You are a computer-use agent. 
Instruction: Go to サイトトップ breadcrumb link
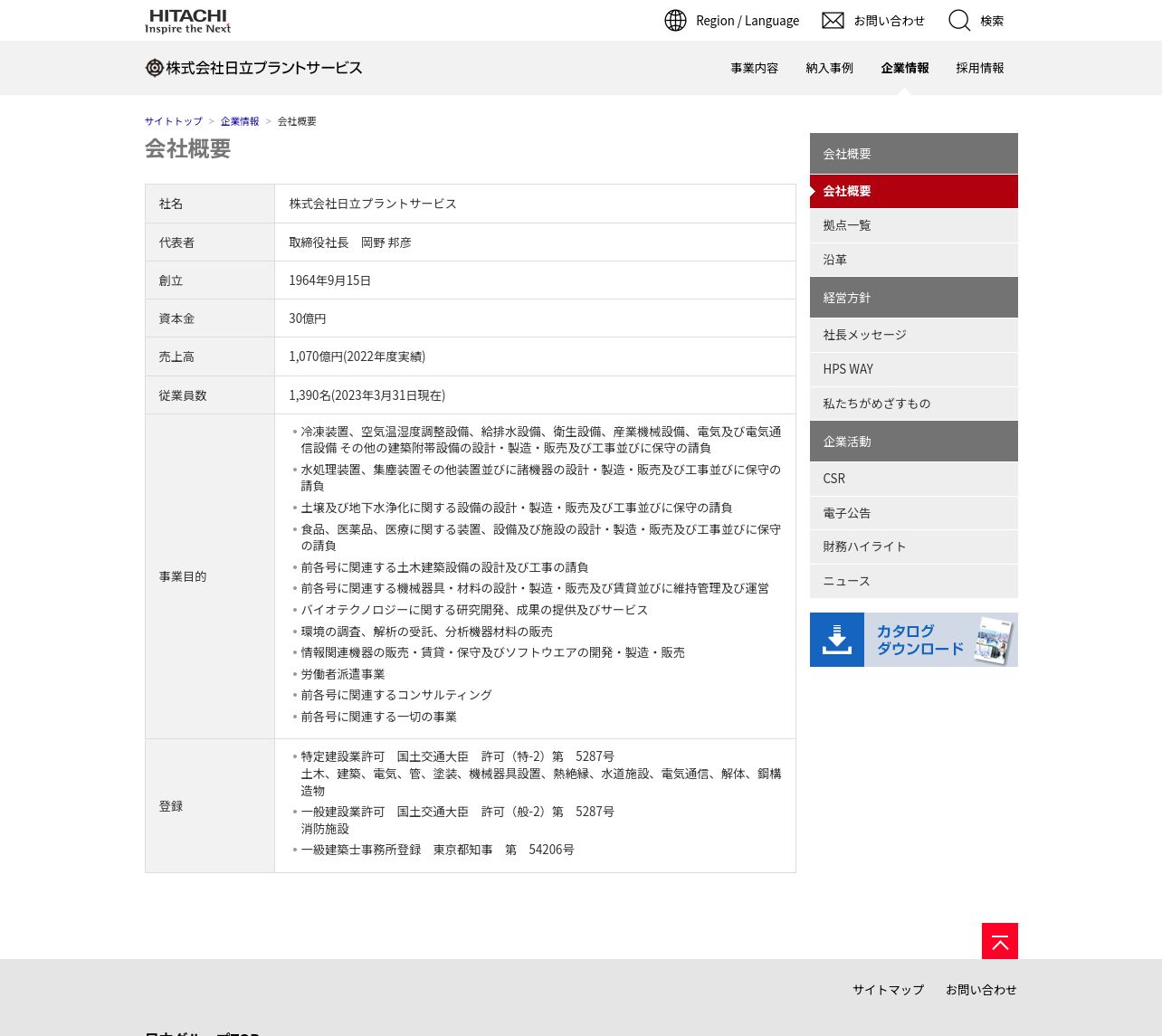pos(174,121)
